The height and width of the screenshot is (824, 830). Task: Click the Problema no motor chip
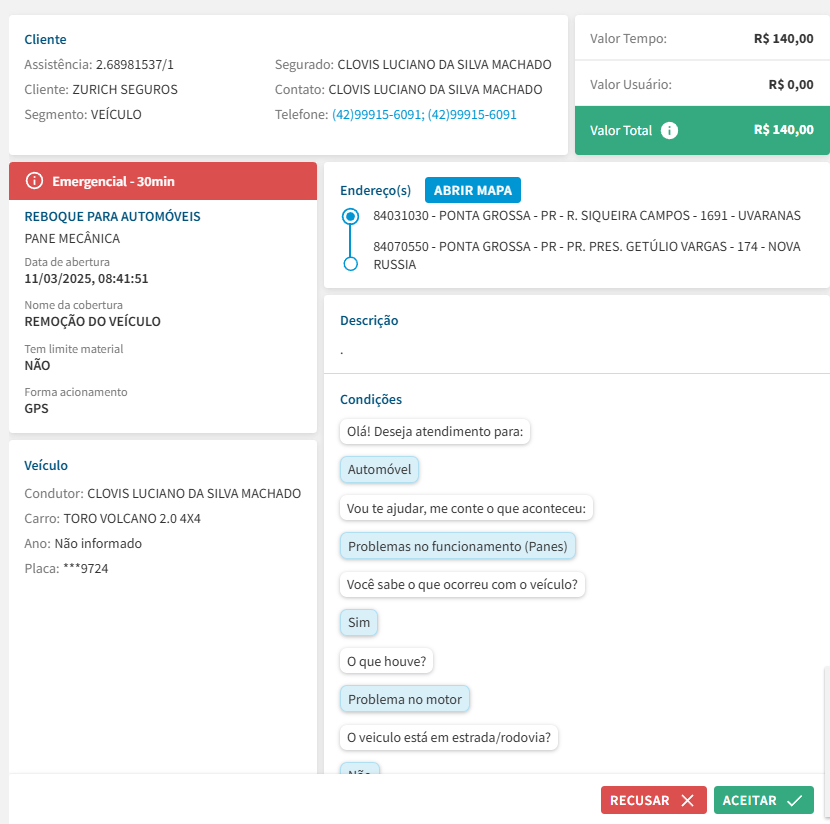pos(404,699)
